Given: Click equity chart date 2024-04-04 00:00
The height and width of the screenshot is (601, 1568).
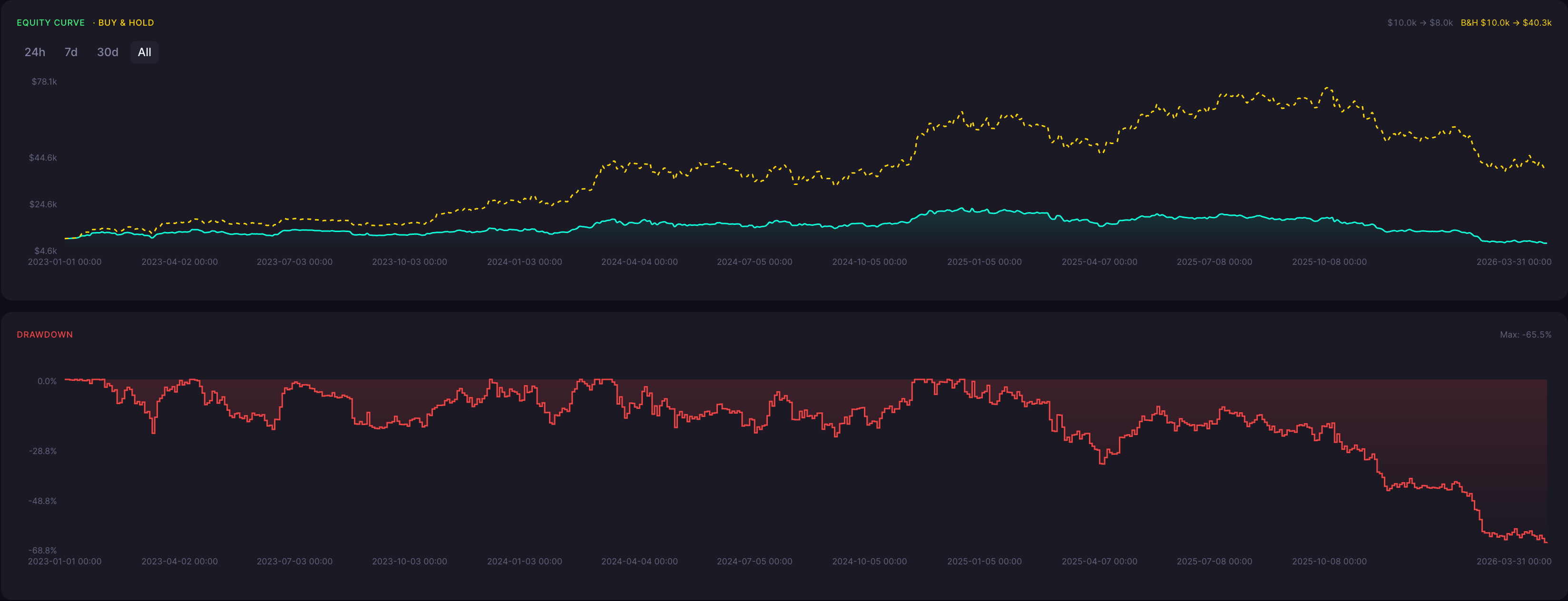Looking at the screenshot, I should 640,262.
